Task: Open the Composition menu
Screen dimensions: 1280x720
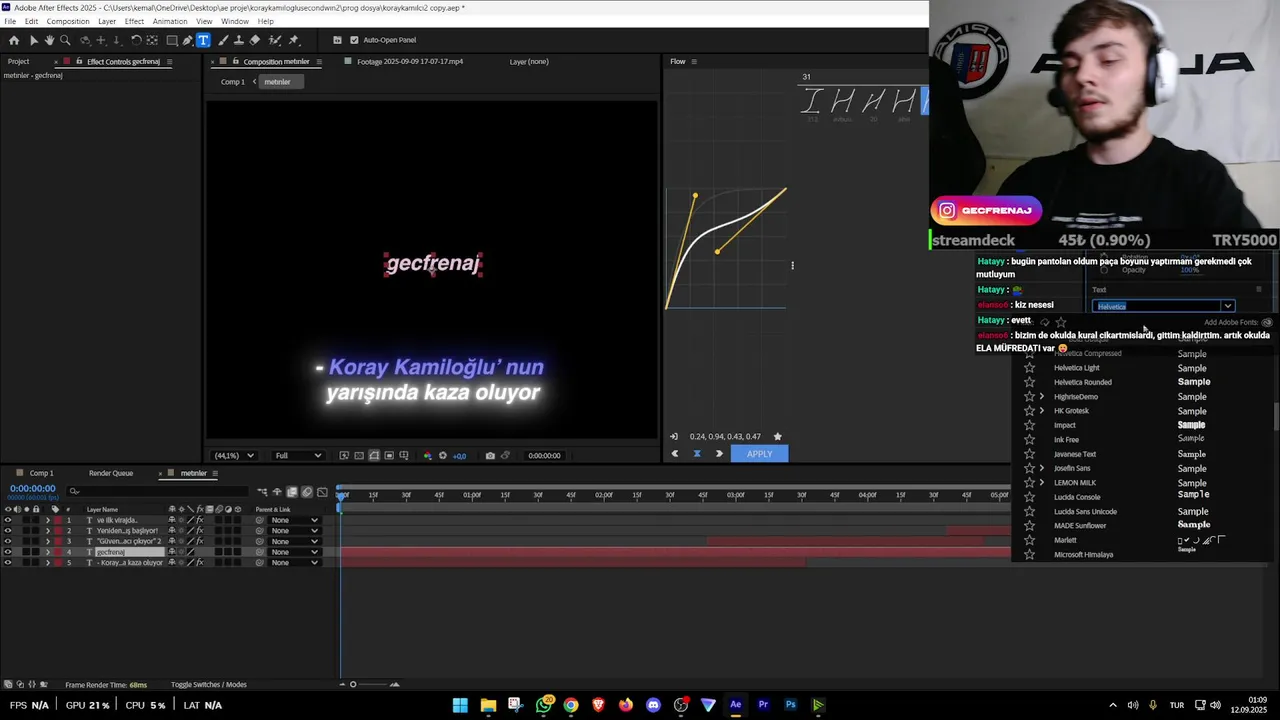Action: pyautogui.click(x=68, y=21)
